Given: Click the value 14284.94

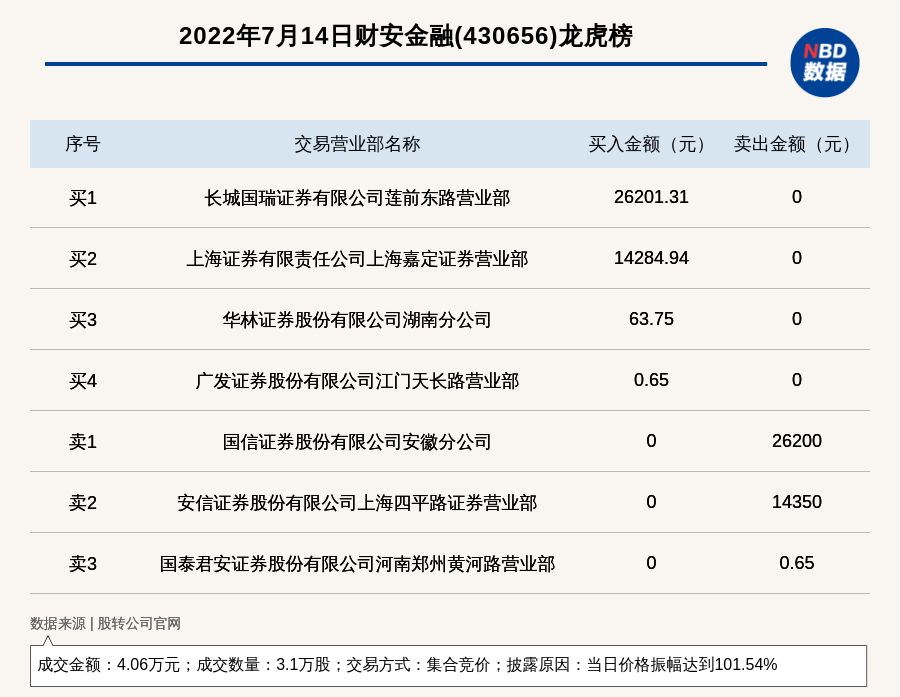Looking at the screenshot, I should [x=651, y=258].
